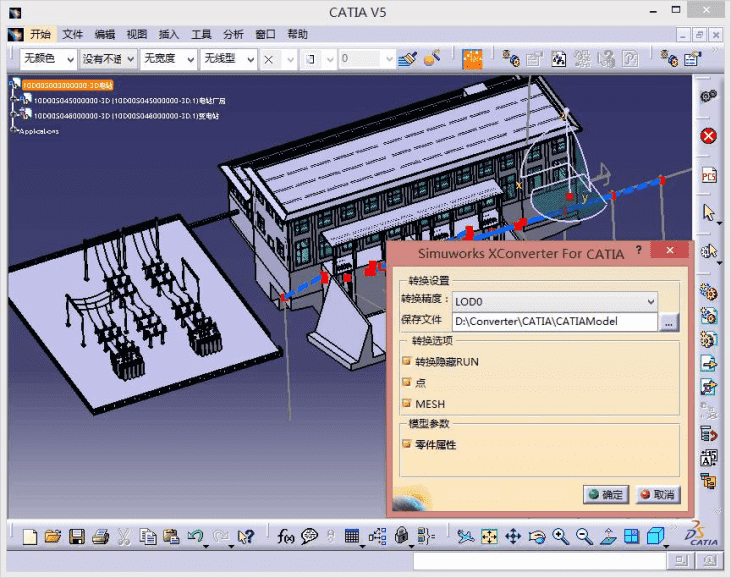This screenshot has width=731, height=578.
Task: Open the 无宽度 line width dropdown
Action: tap(168, 59)
